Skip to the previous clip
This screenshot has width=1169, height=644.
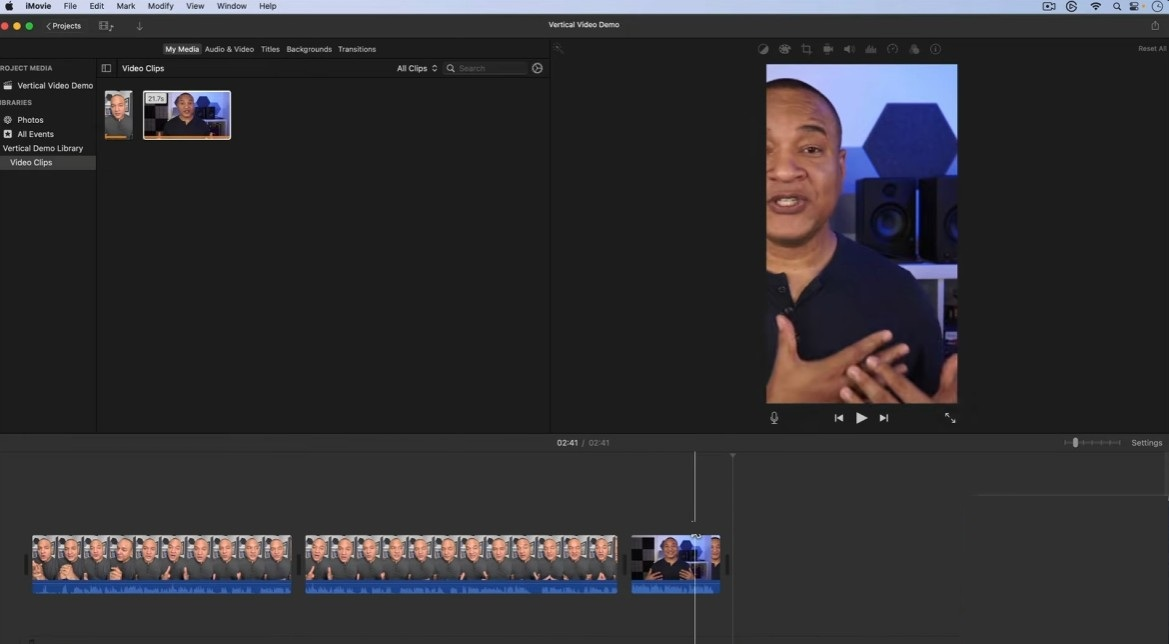pyautogui.click(x=839, y=418)
